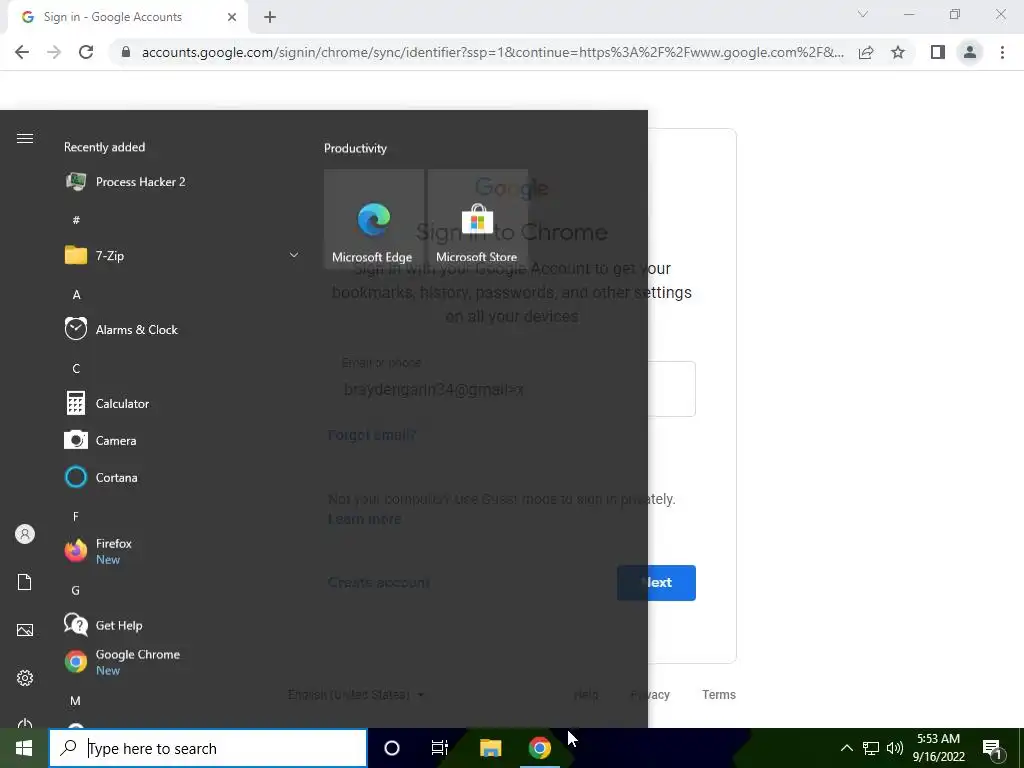Click the Chrome address bar URL
1024x768 pixels.
[x=492, y=52]
